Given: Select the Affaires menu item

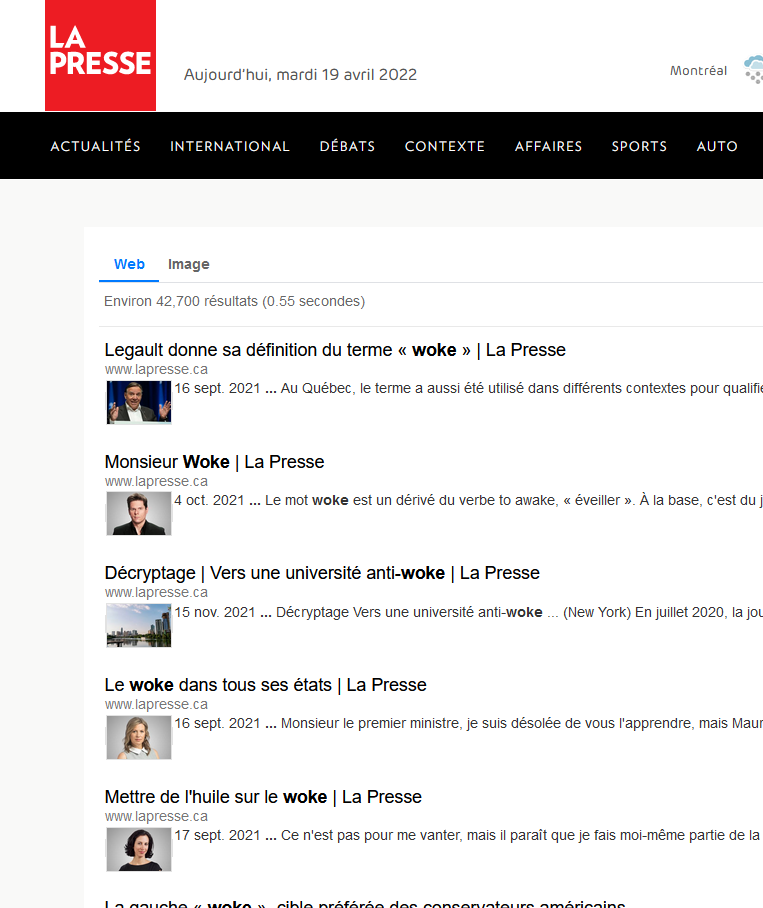Looking at the screenshot, I should click(548, 146).
